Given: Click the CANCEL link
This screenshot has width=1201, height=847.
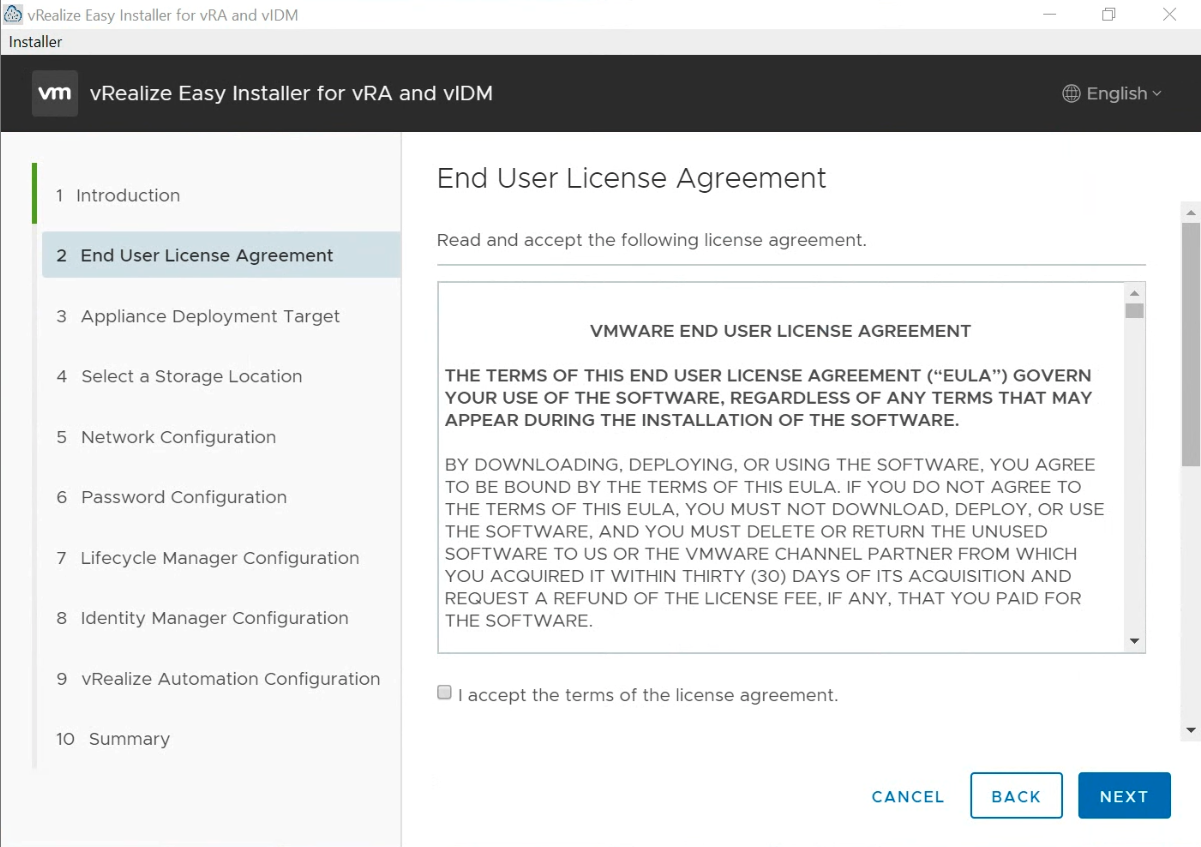Looking at the screenshot, I should (x=907, y=796).
